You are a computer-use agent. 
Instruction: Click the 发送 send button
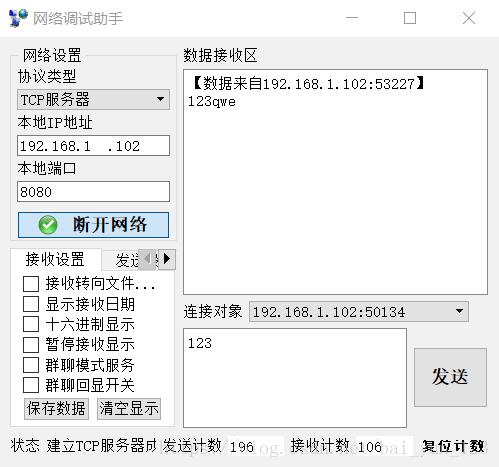click(x=450, y=377)
